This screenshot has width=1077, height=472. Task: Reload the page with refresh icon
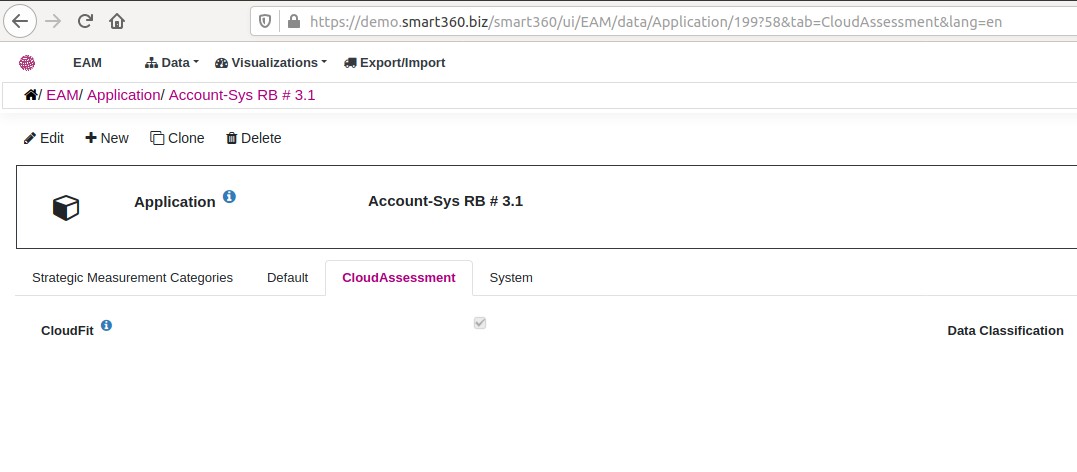85,21
